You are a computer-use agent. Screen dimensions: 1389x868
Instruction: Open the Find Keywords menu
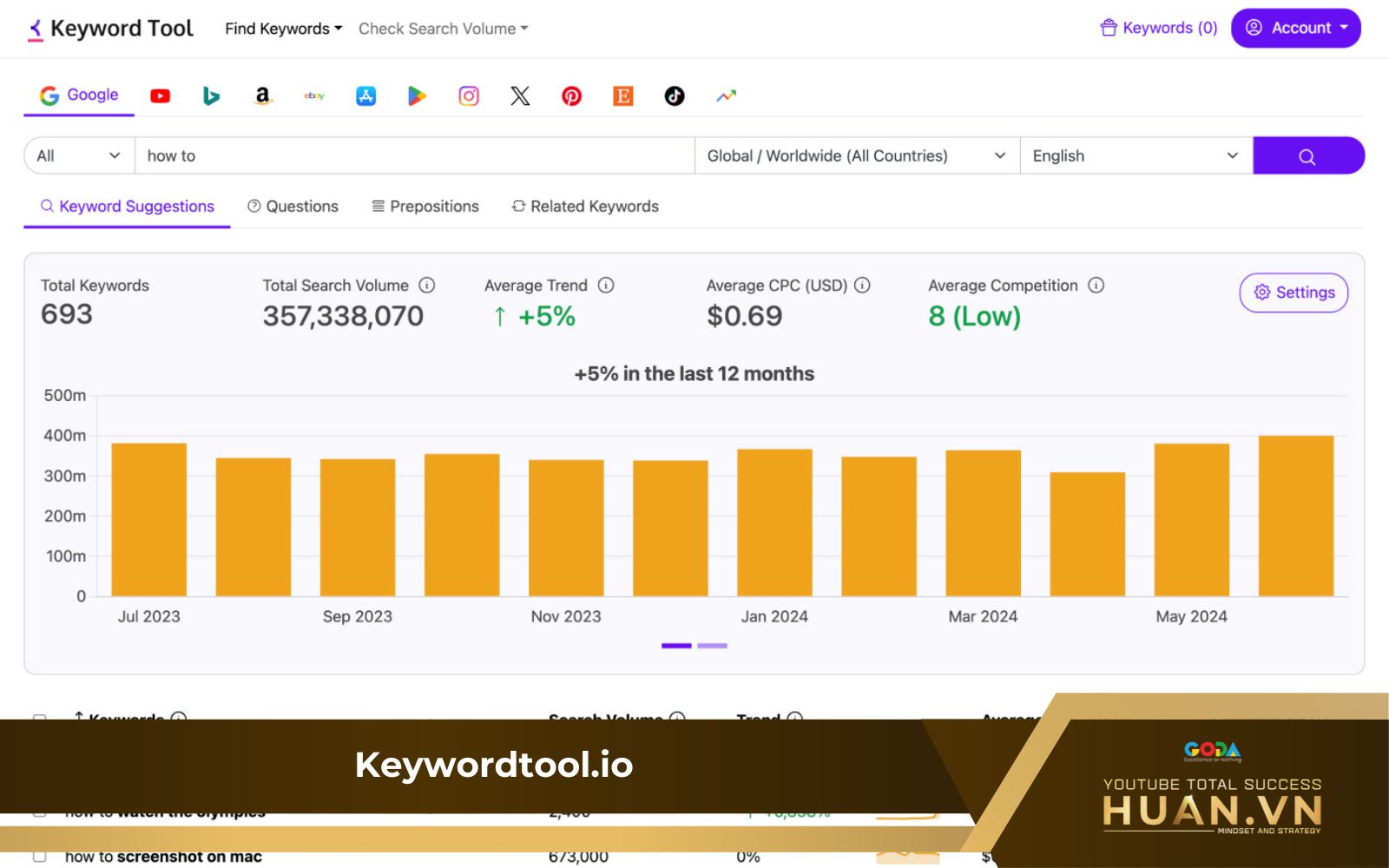(284, 29)
